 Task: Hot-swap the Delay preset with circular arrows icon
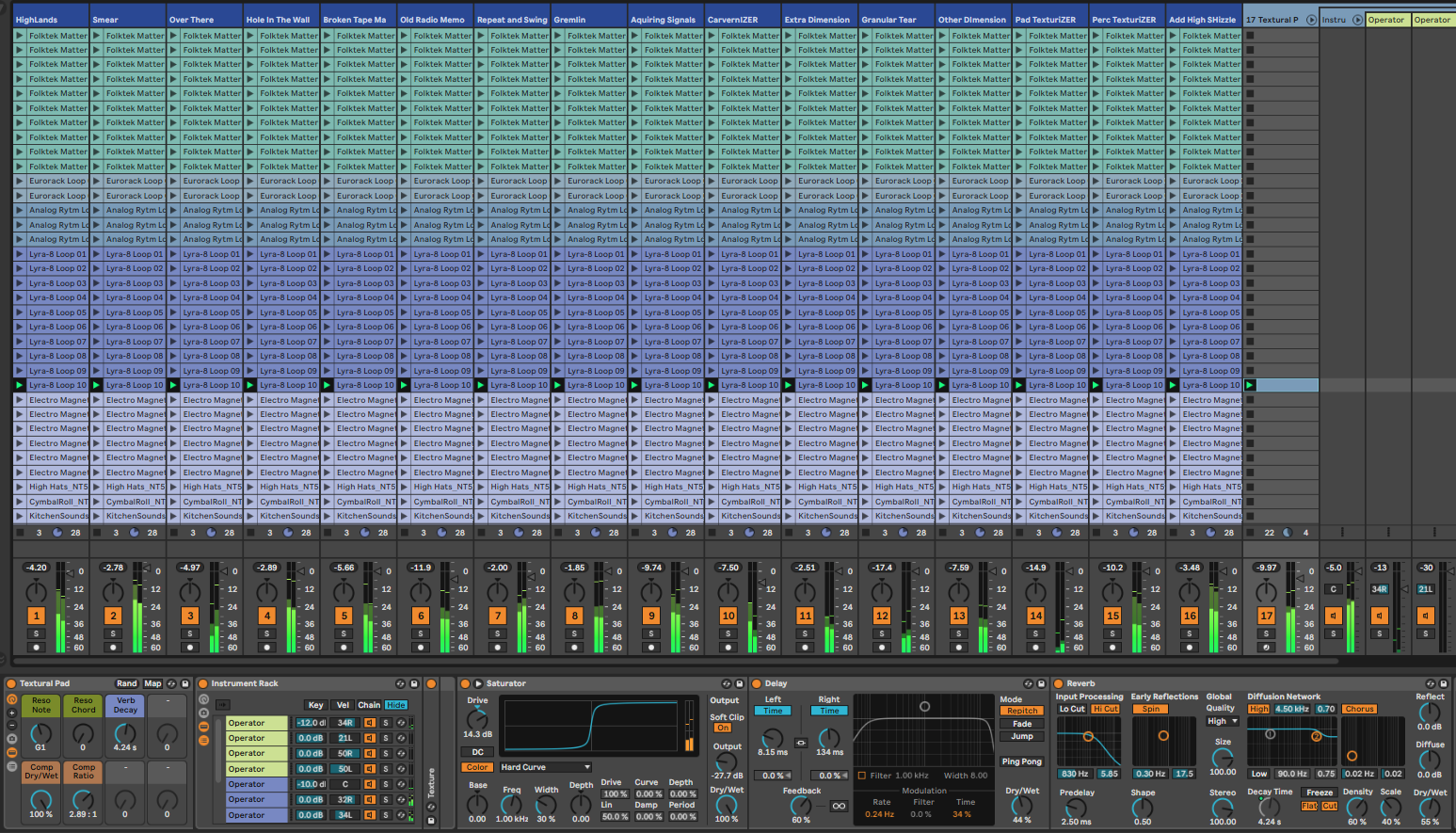click(1029, 684)
